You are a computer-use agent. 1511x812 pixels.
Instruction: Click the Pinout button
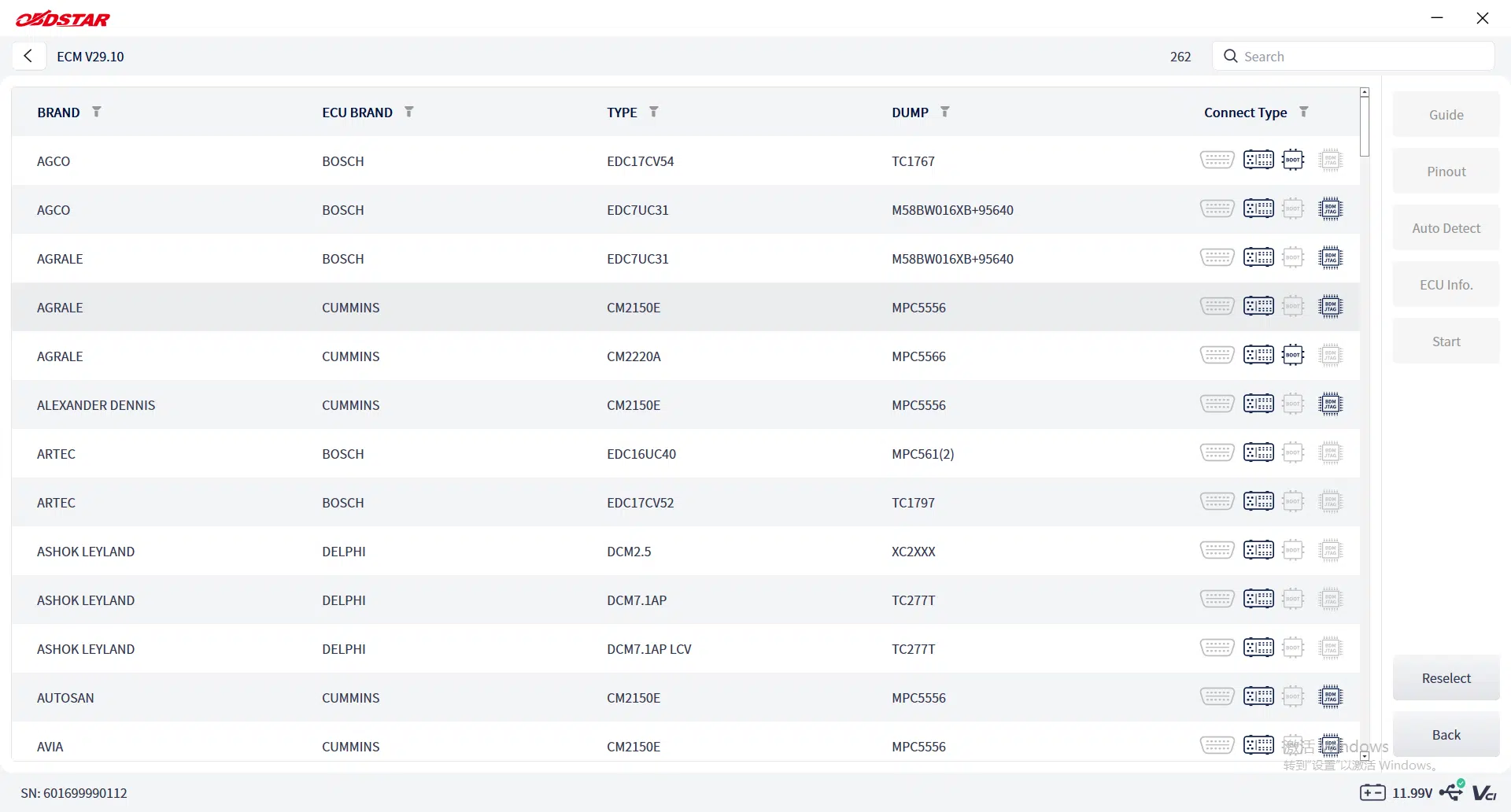coord(1446,172)
